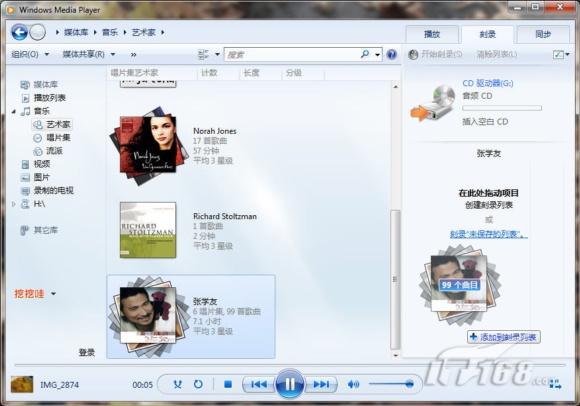Switch to compact mode icon at bottom right
Viewport: 580px width, 406px height.
555,384
